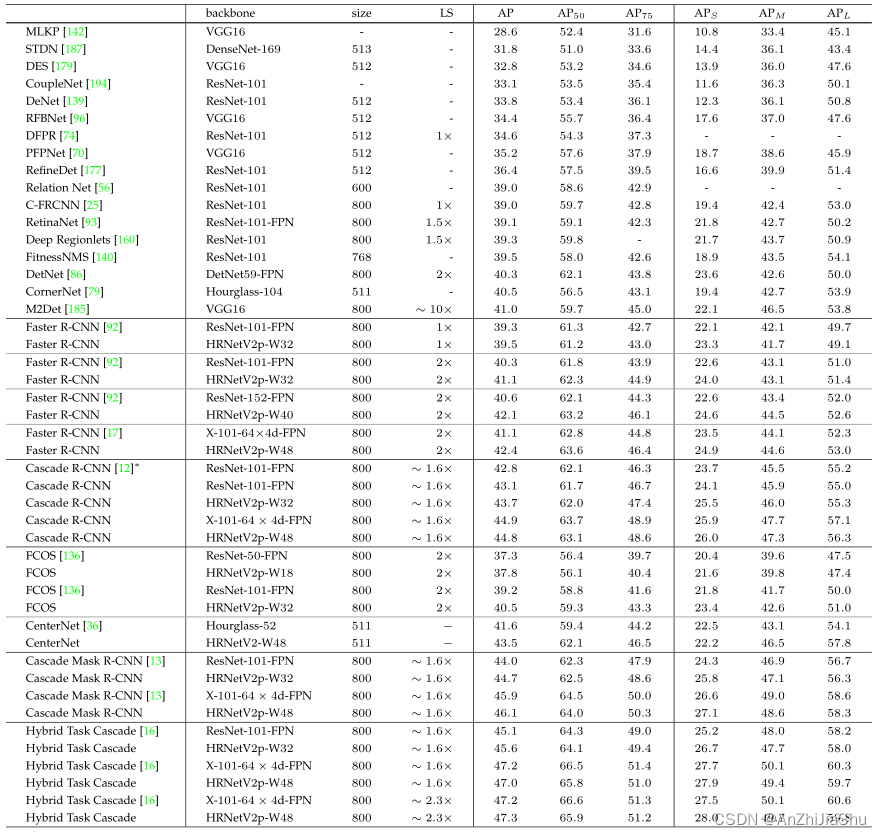Select AP '47.3' in last Hybrid Task Cascade row
The width and height of the screenshot is (881, 835).
506,818
